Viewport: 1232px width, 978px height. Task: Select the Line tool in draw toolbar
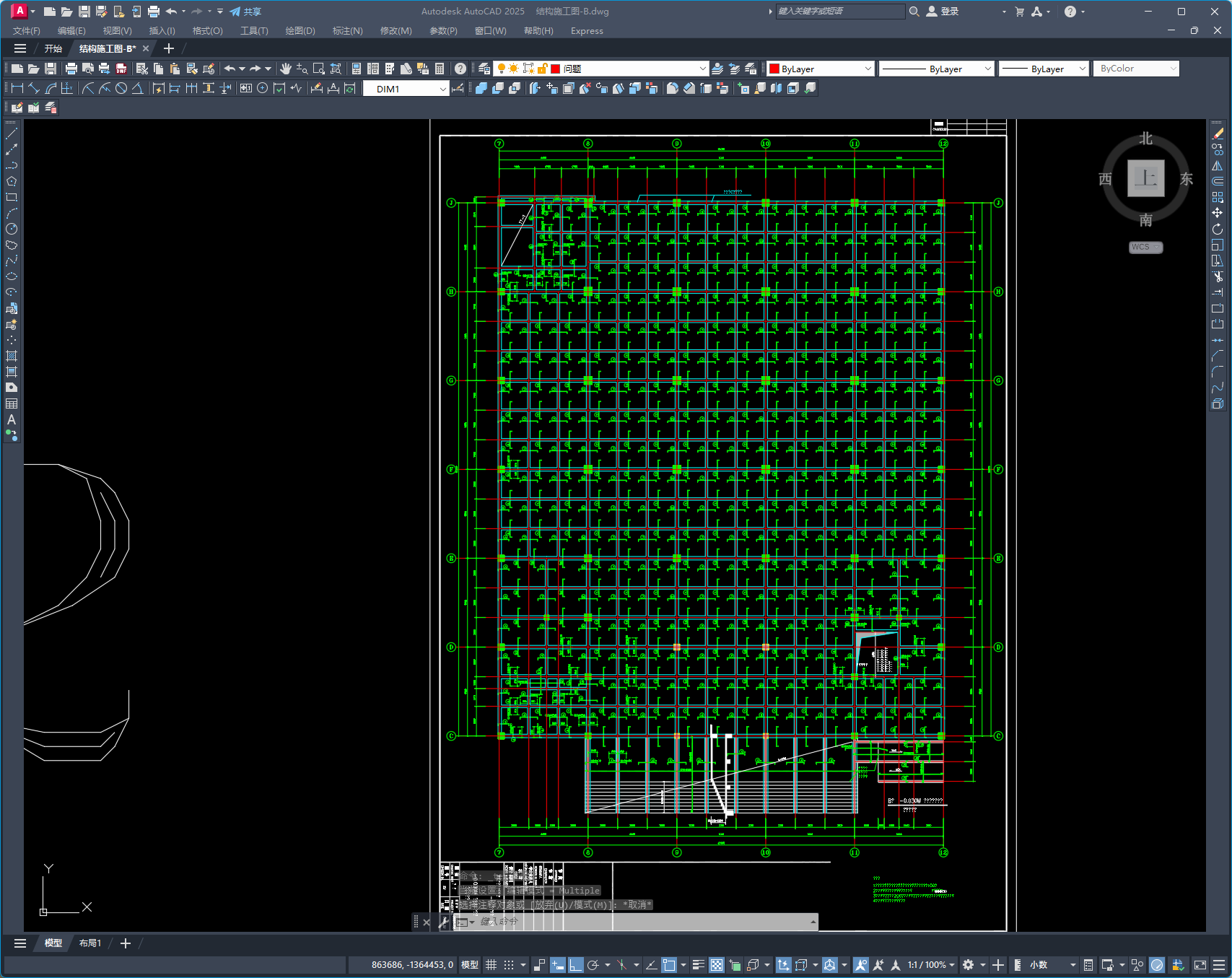(12, 134)
